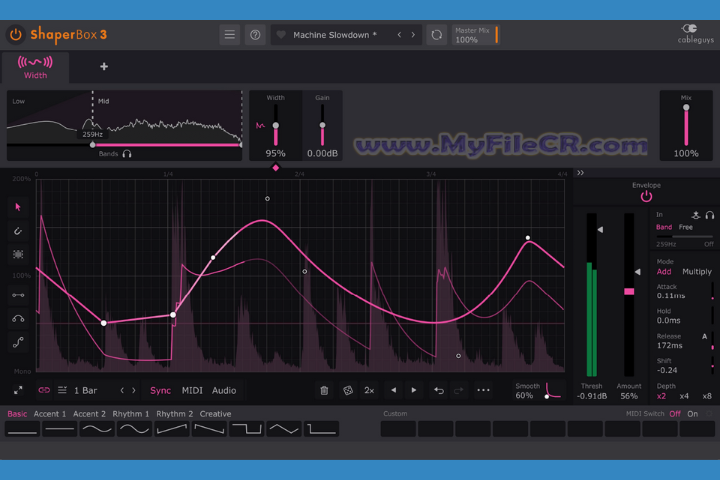Open the Rhythm 1 preset tab
This screenshot has width=720, height=480.
[x=130, y=414]
